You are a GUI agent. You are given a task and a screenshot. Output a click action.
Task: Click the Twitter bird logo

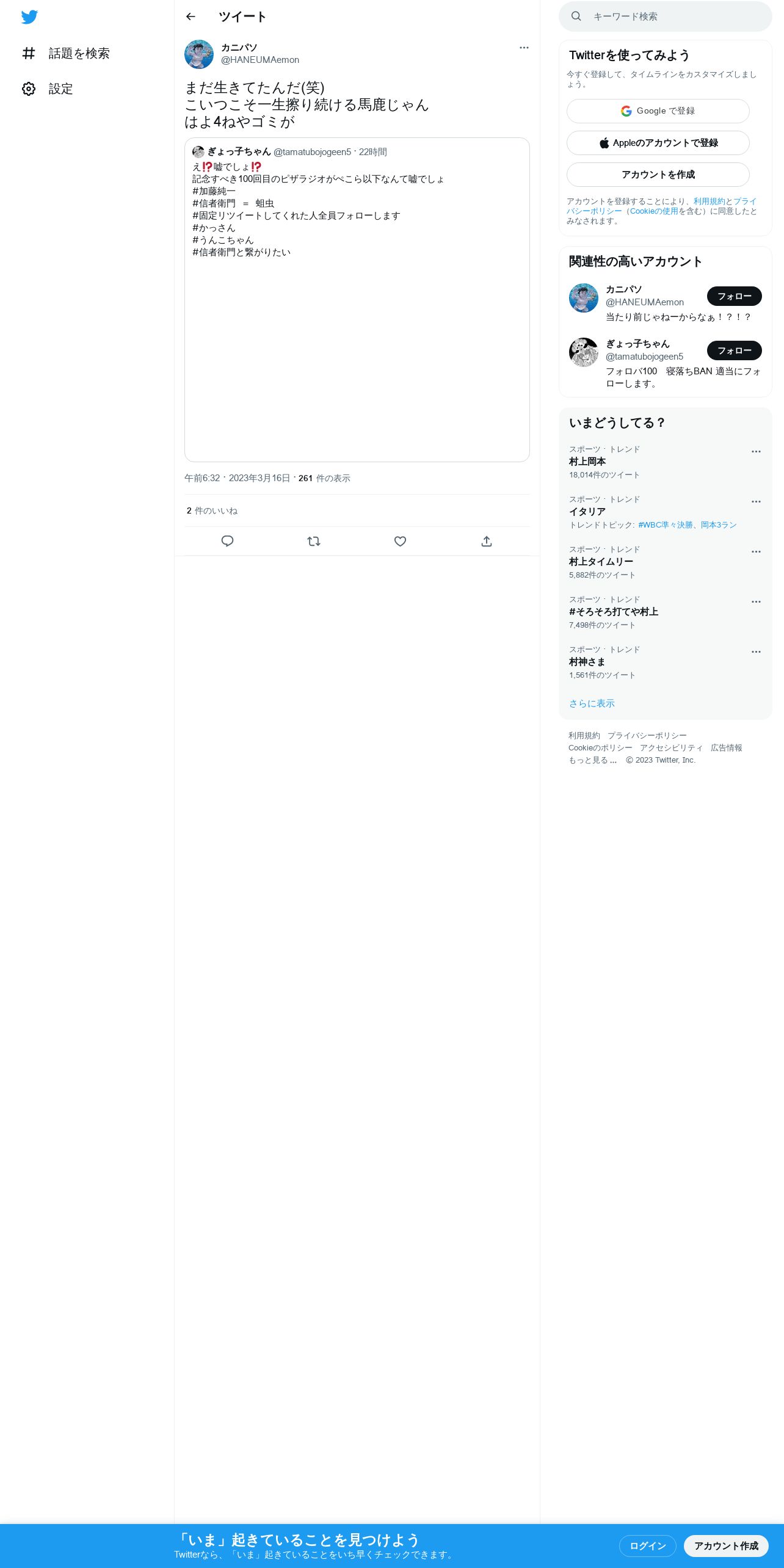[x=29, y=17]
